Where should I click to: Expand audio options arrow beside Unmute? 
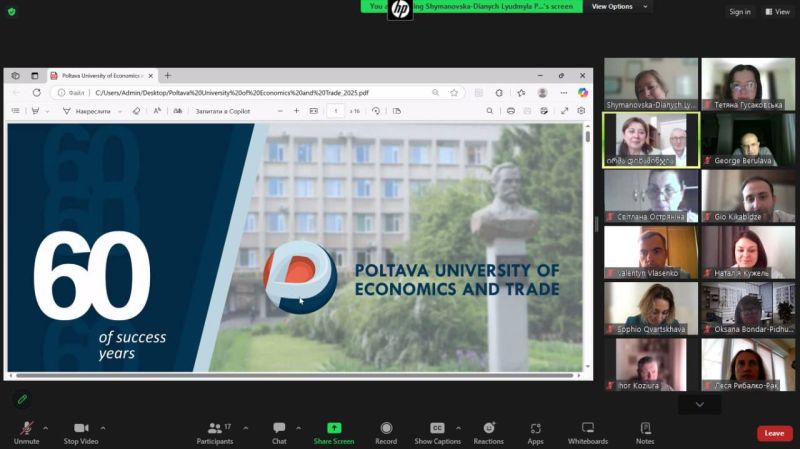pos(45,428)
